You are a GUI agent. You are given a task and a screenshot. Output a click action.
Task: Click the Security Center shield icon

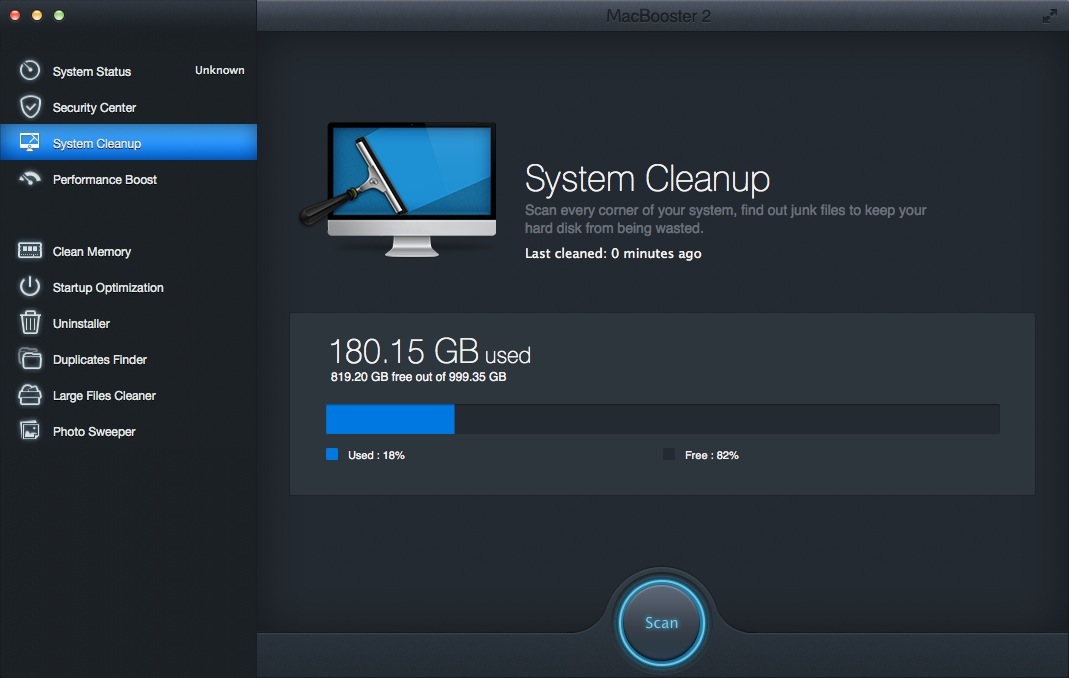coord(30,107)
